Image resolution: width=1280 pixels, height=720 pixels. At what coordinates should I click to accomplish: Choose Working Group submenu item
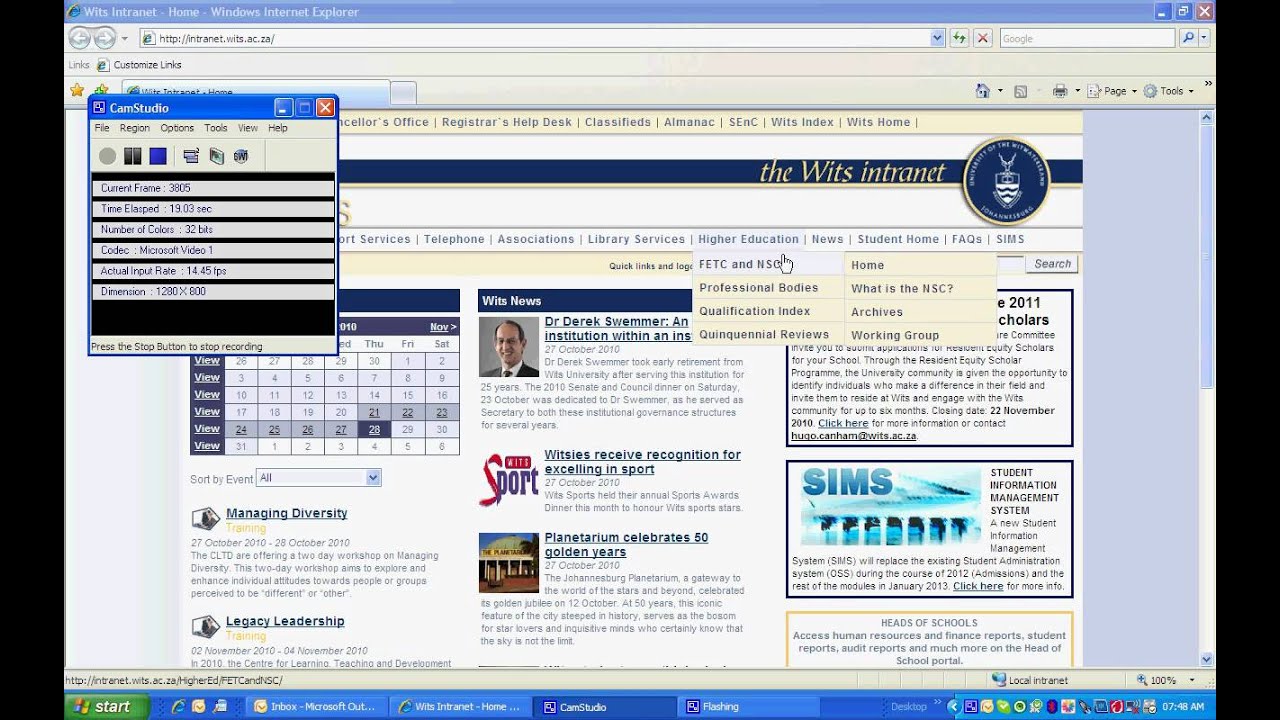(x=921, y=335)
